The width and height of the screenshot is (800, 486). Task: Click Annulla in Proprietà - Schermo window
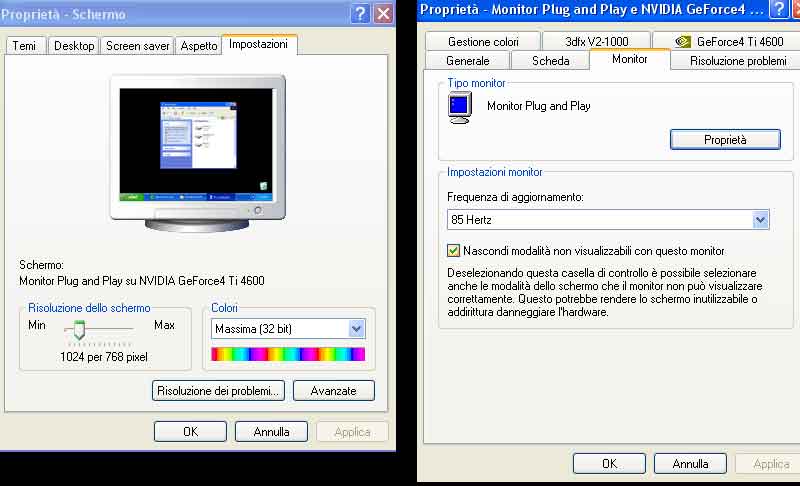coord(271,432)
